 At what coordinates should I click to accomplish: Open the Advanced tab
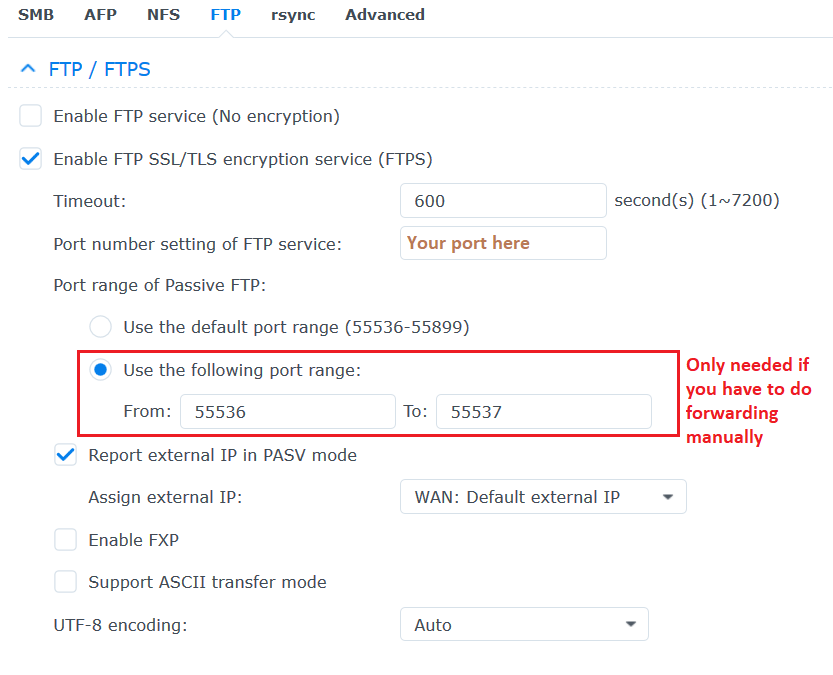385,15
